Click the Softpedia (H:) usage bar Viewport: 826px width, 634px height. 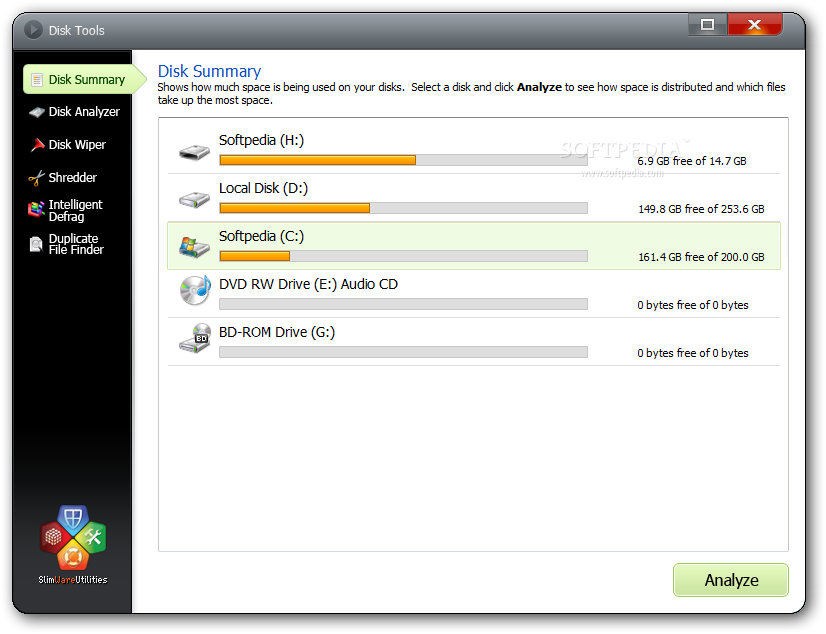click(404, 160)
